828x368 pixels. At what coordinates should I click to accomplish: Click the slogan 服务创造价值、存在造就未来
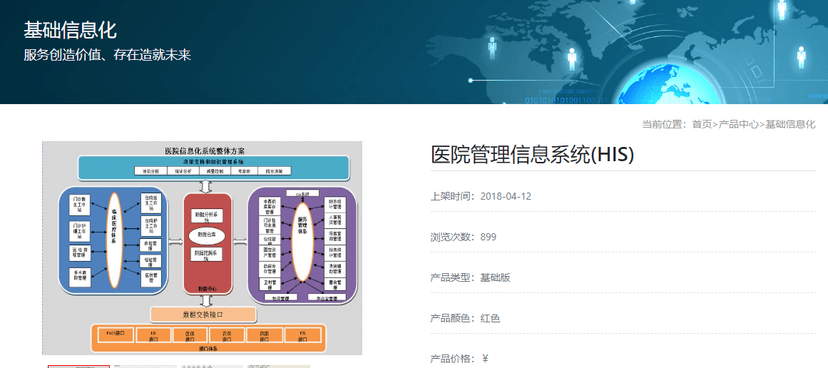click(107, 55)
